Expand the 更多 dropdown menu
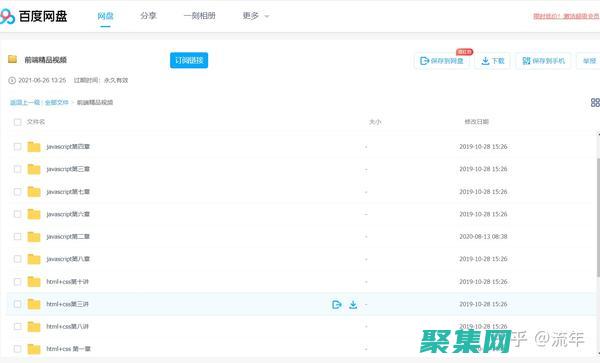Image resolution: width=600 pixels, height=363 pixels. (256, 16)
